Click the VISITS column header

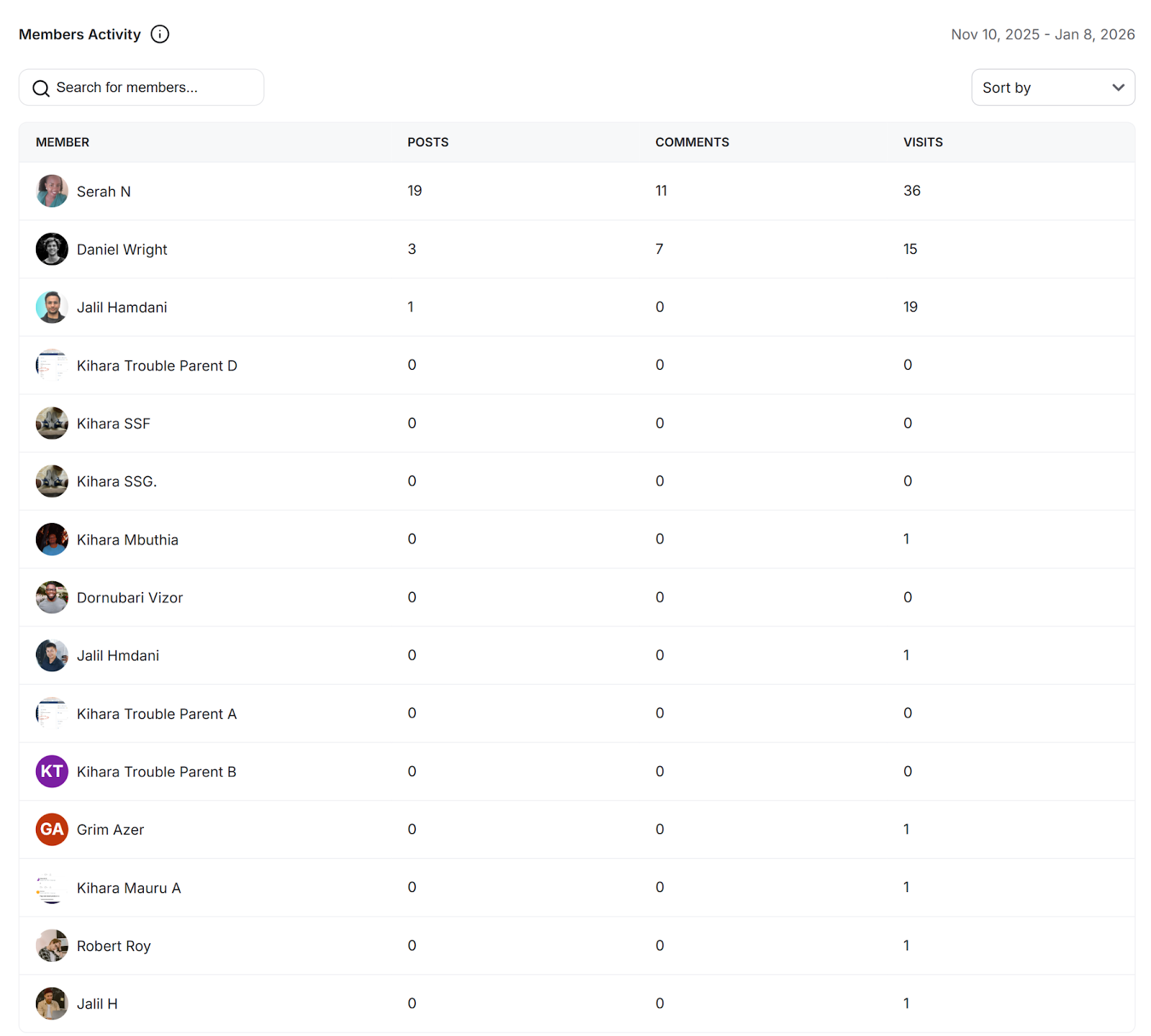click(922, 142)
